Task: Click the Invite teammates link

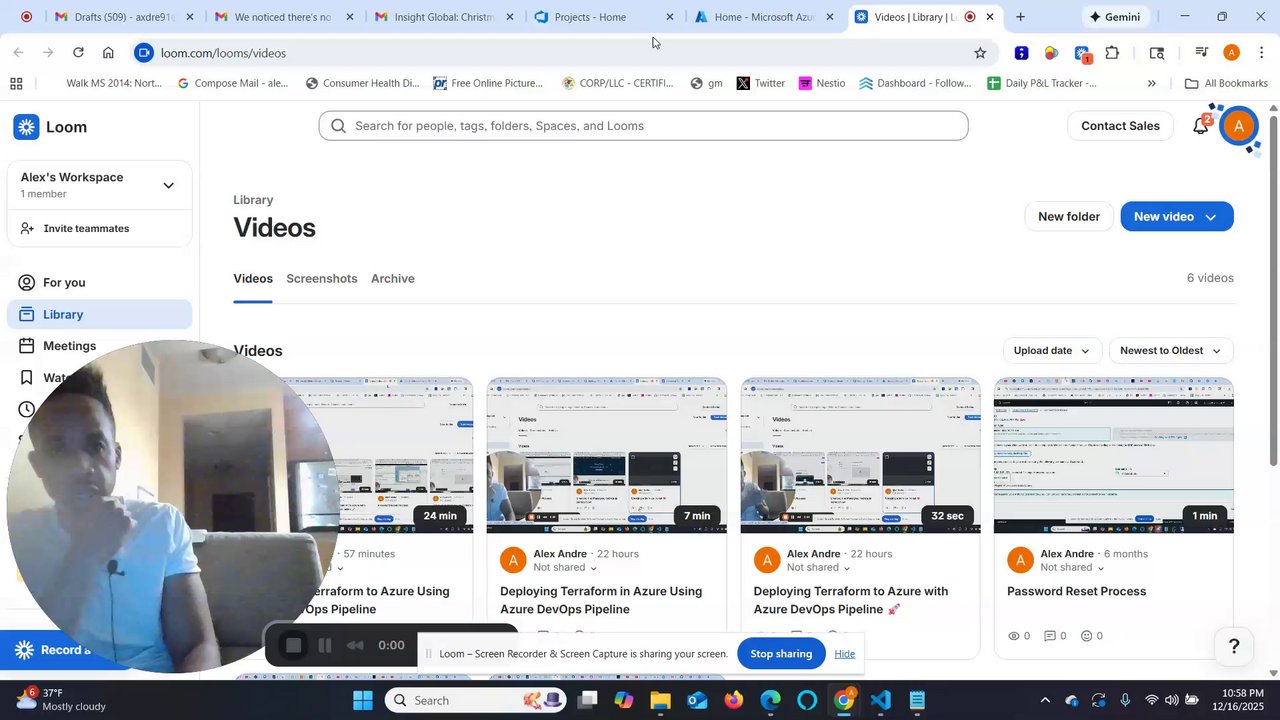Action: click(x=86, y=228)
